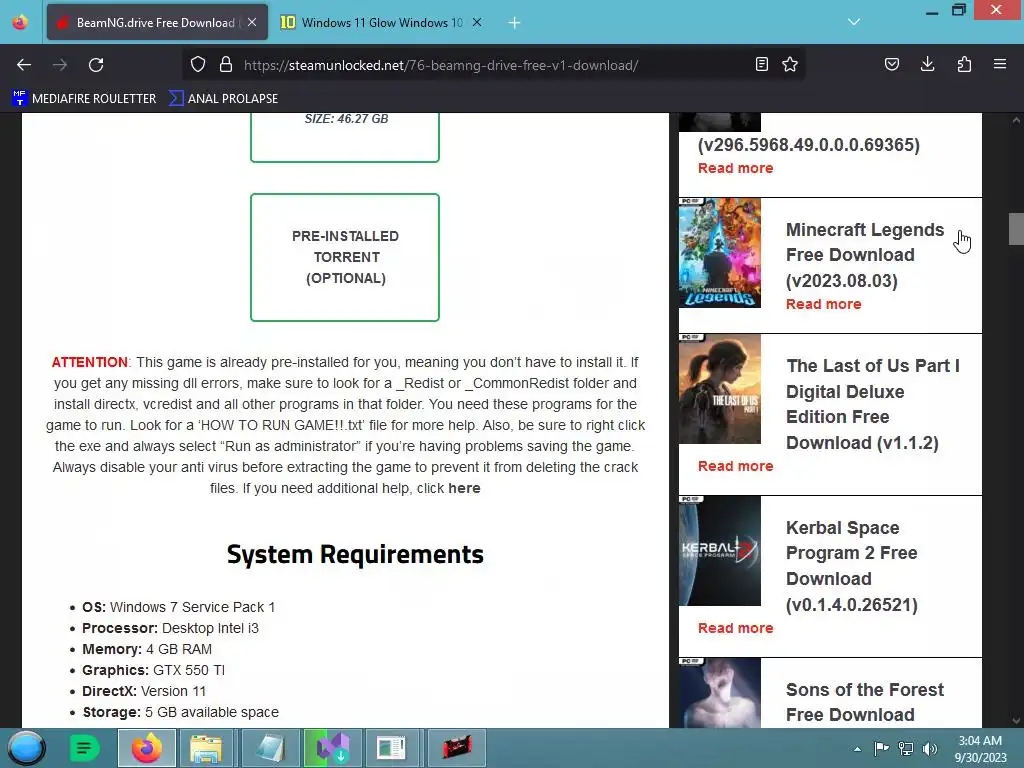Image resolution: width=1024 pixels, height=768 pixels.
Task: Click Pre-Installed Torrent (Optional) button
Action: coord(345,257)
